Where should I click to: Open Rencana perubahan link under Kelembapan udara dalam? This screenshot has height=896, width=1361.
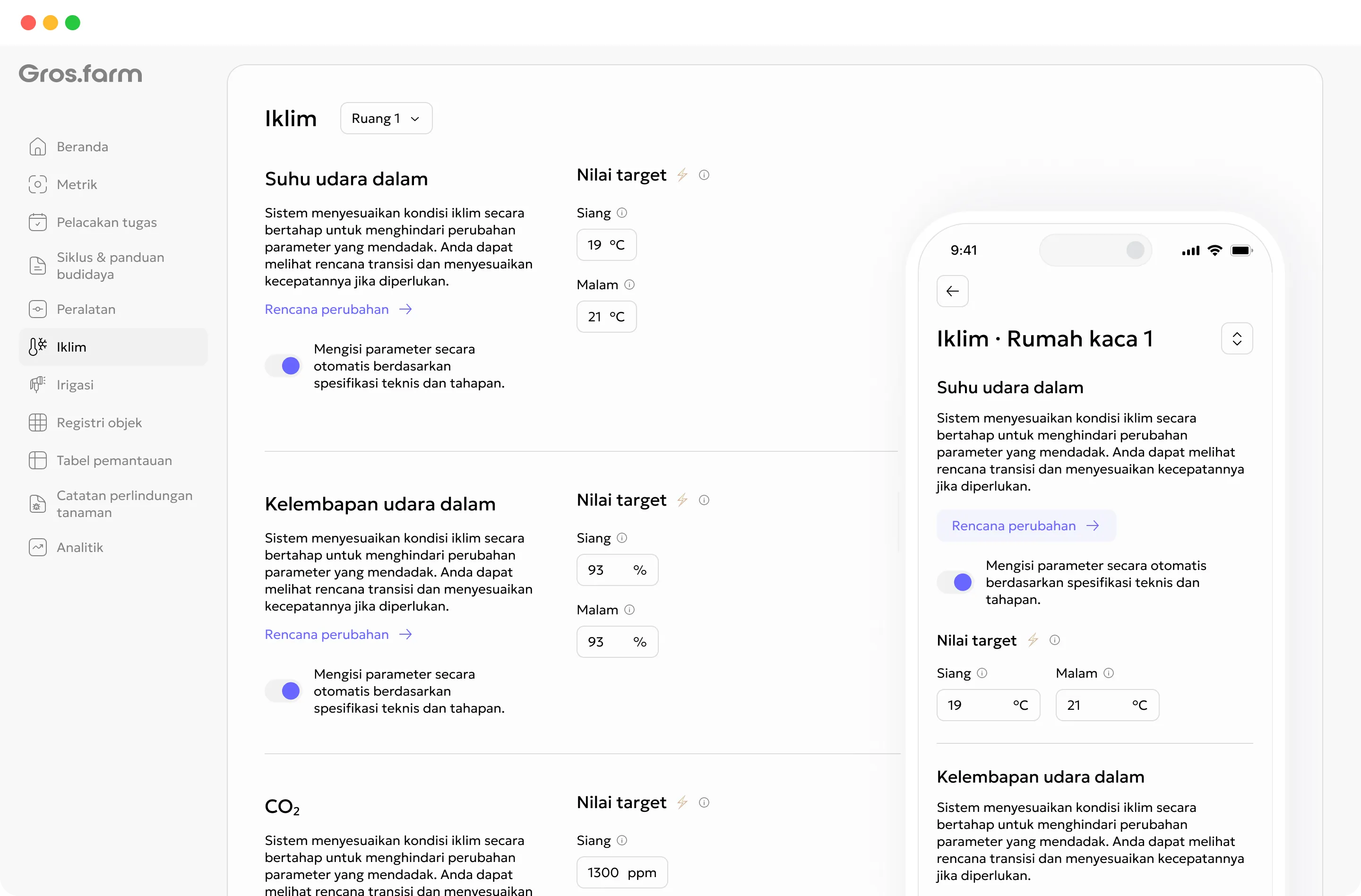(x=338, y=634)
